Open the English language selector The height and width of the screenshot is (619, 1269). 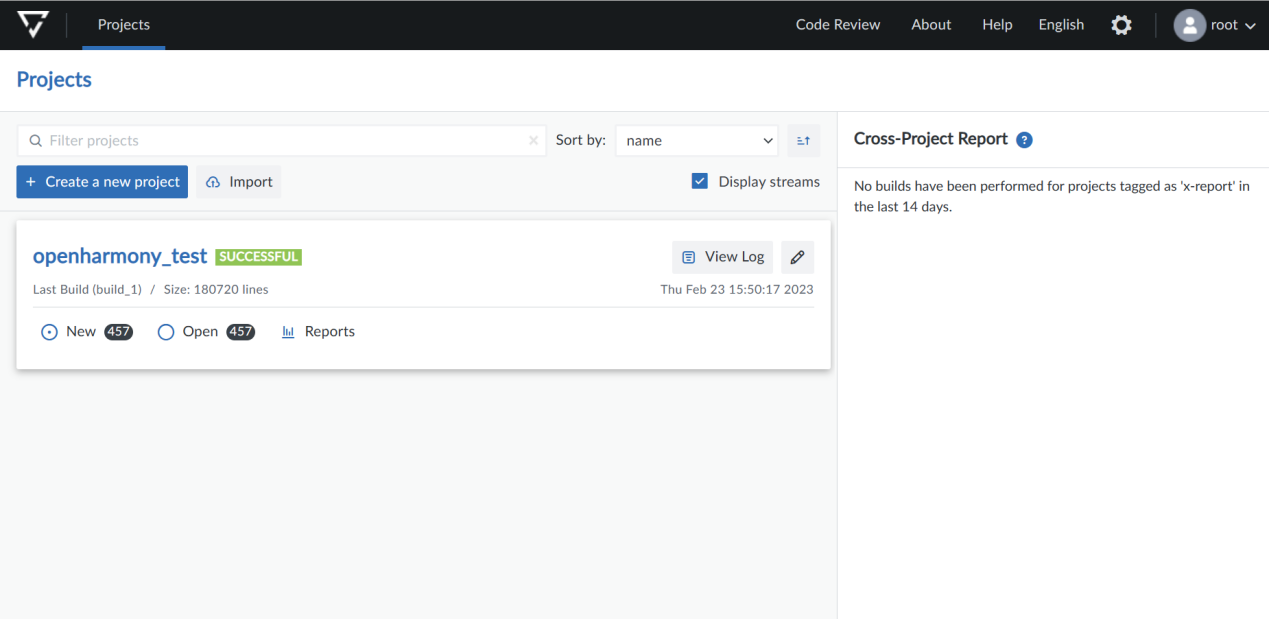(1061, 25)
